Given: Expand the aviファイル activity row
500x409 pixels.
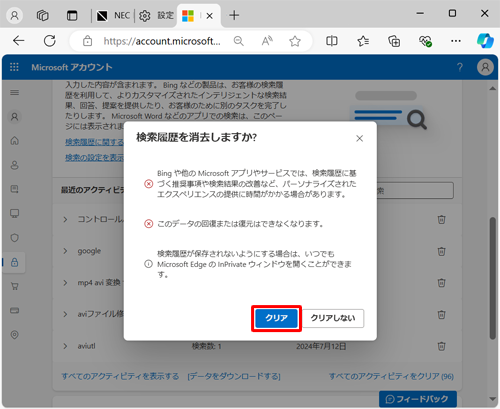Looking at the screenshot, I should pos(65,314).
